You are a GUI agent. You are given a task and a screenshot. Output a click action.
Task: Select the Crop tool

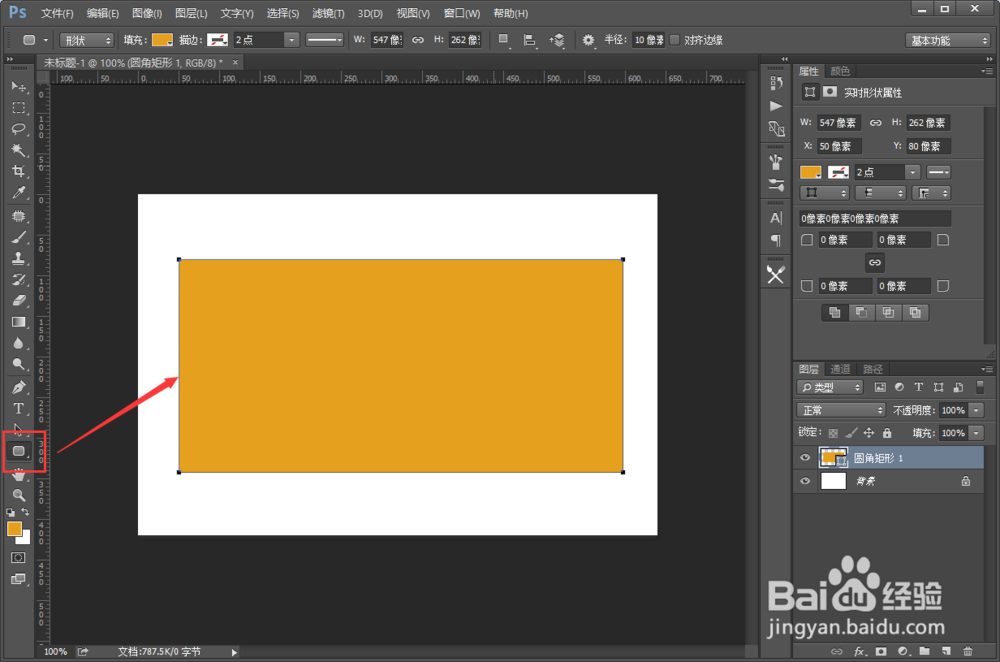pyautogui.click(x=18, y=171)
